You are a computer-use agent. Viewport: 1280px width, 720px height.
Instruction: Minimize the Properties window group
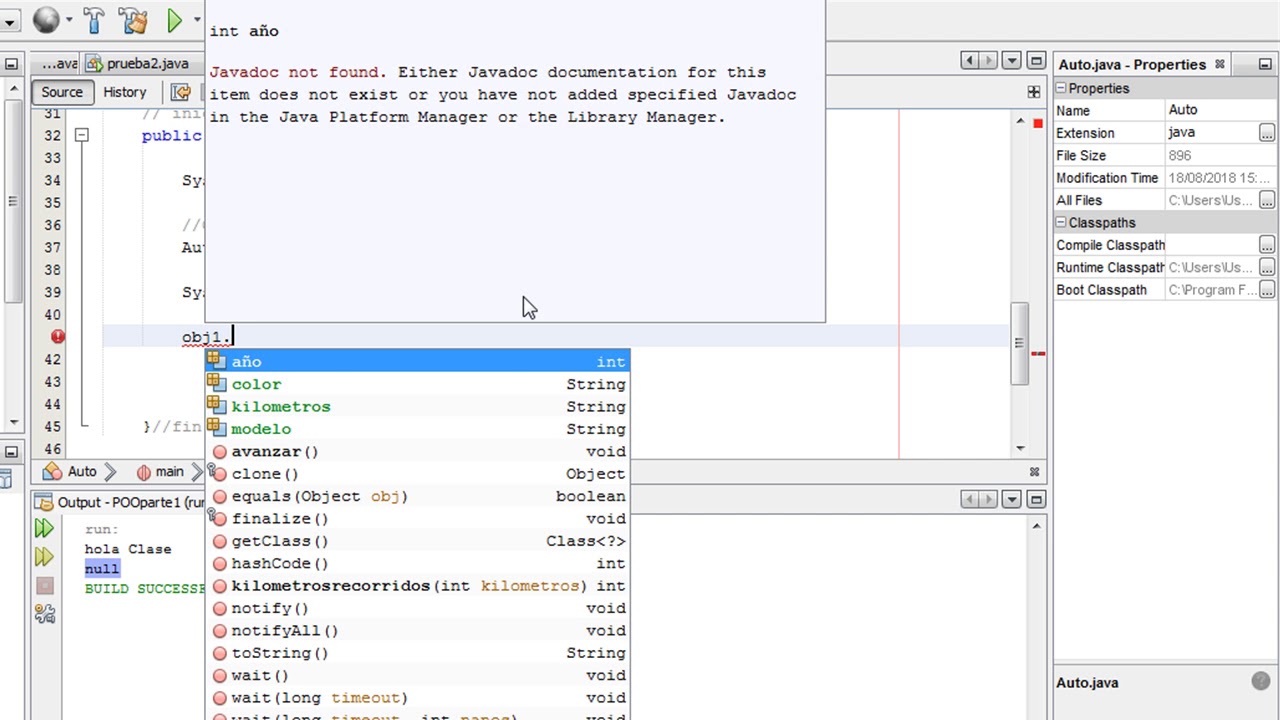[1265, 64]
